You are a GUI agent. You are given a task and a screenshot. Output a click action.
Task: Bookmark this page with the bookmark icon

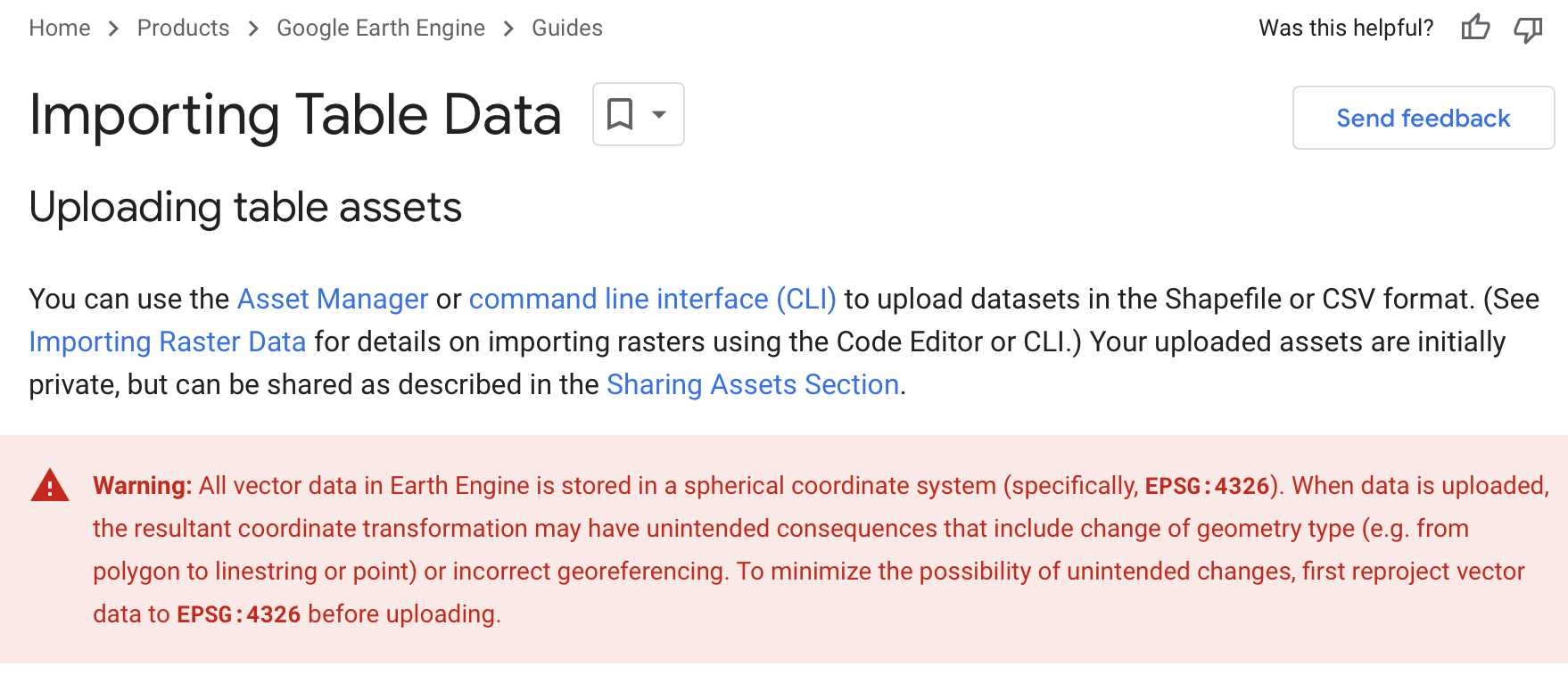(x=620, y=114)
